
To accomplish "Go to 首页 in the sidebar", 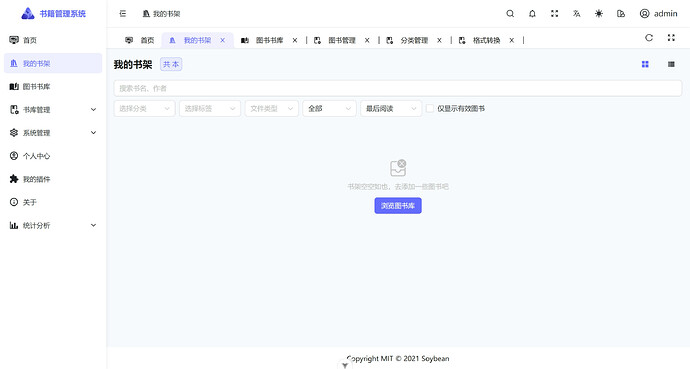I will tap(53, 40).
